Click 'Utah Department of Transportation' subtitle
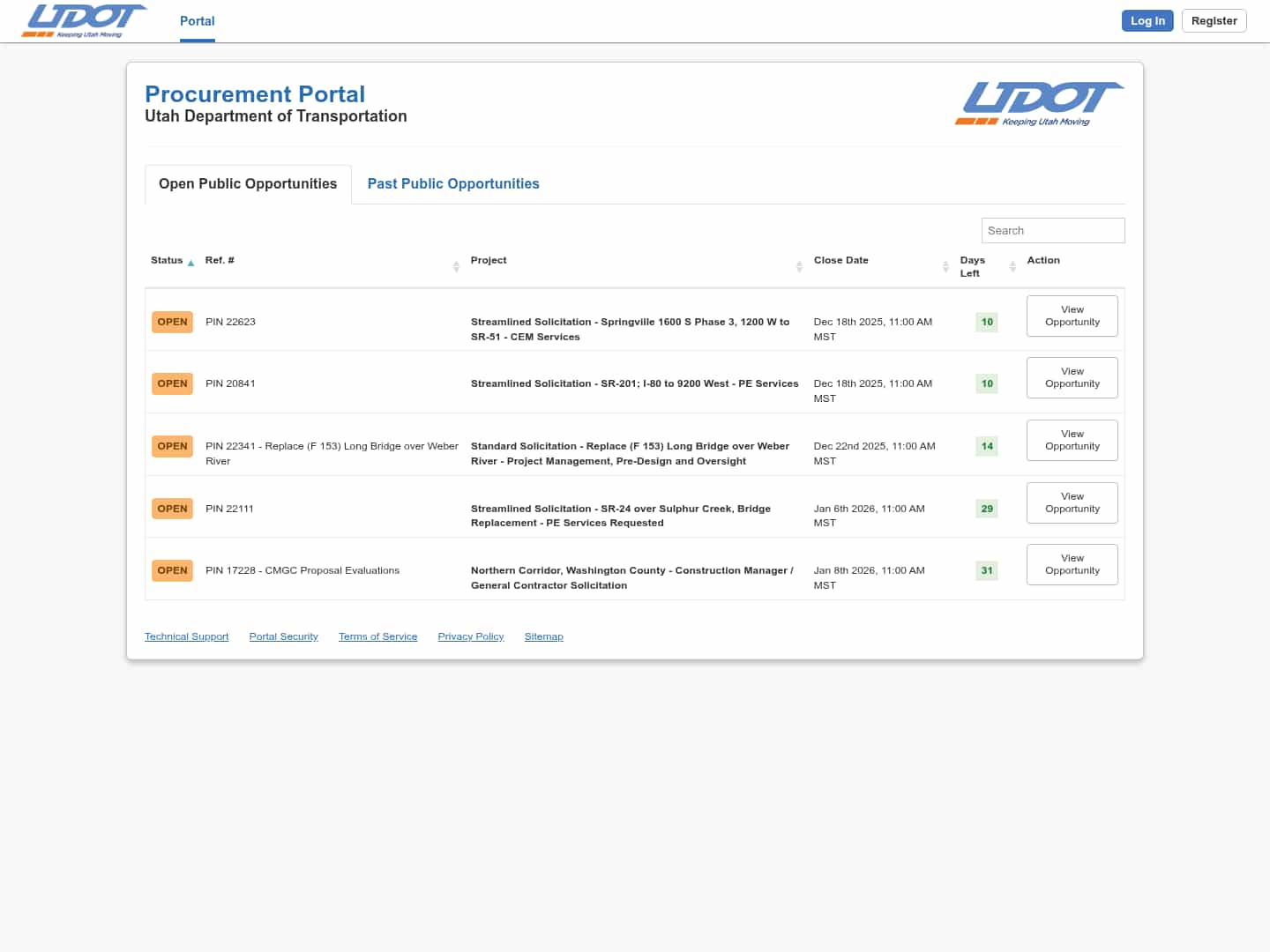 pos(276,116)
